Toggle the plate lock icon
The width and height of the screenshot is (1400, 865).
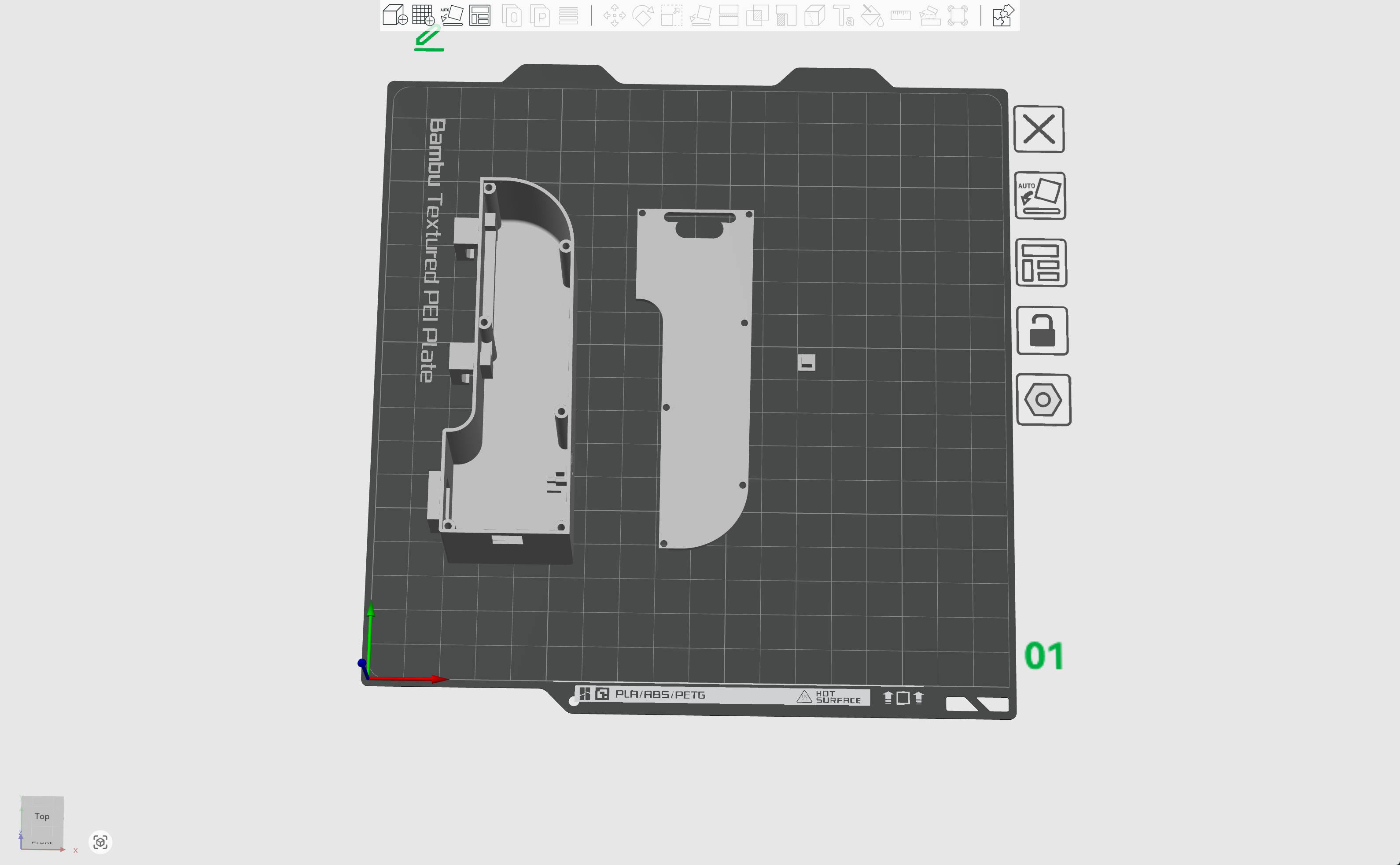tap(1043, 331)
